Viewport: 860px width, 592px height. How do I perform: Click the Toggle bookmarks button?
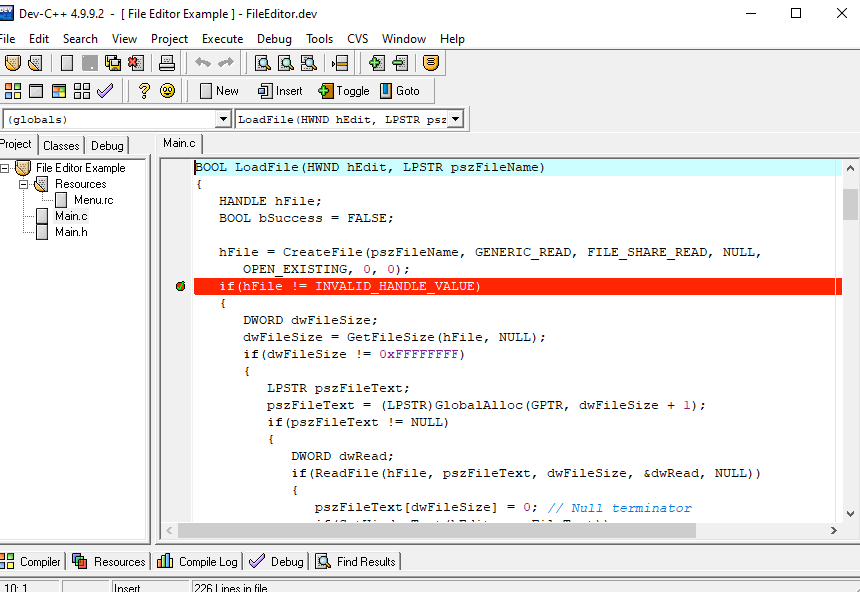(343, 91)
